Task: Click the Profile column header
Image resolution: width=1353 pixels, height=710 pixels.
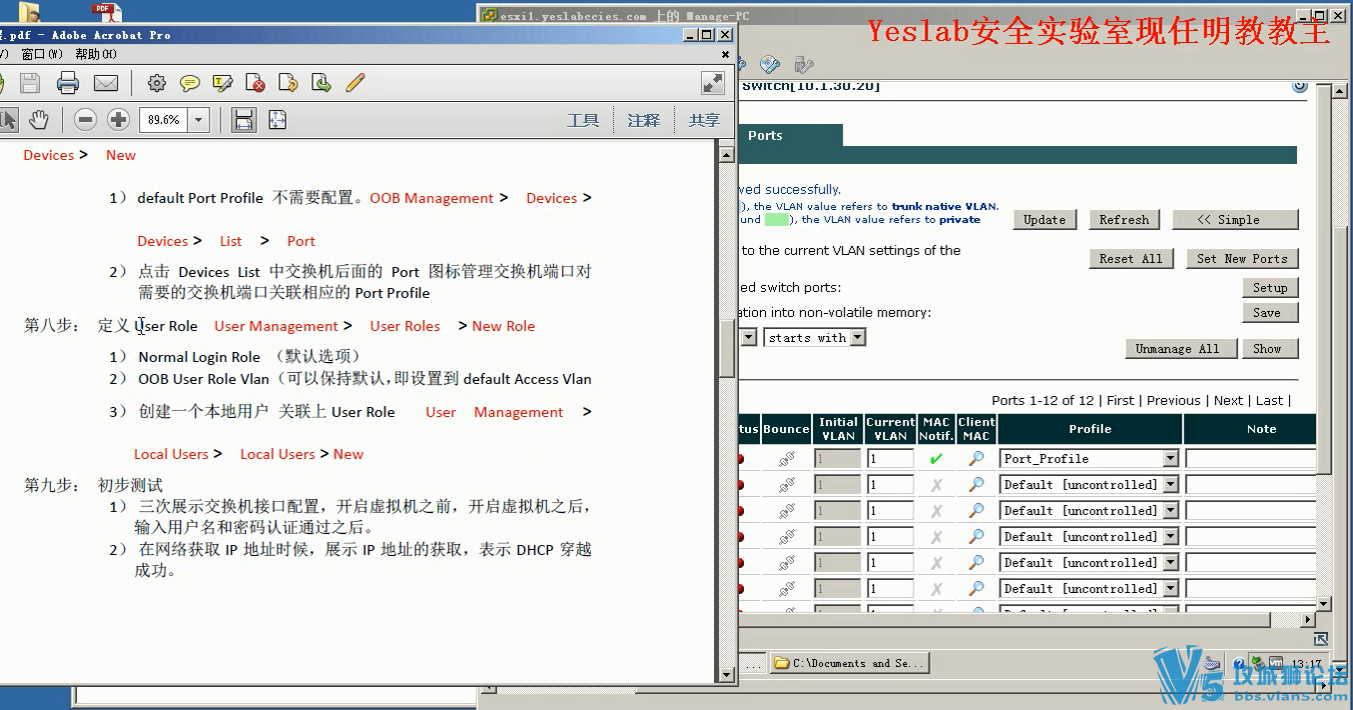Action: 1090,429
